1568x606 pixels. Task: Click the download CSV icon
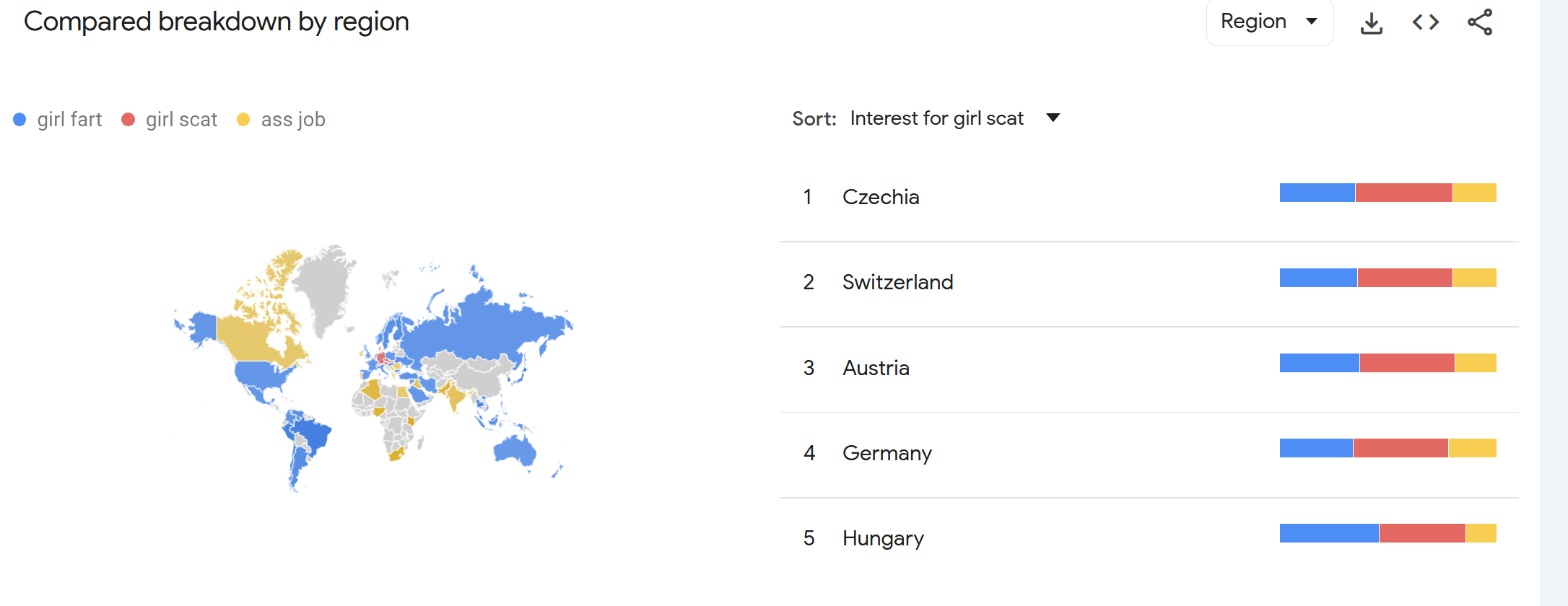(x=1371, y=23)
